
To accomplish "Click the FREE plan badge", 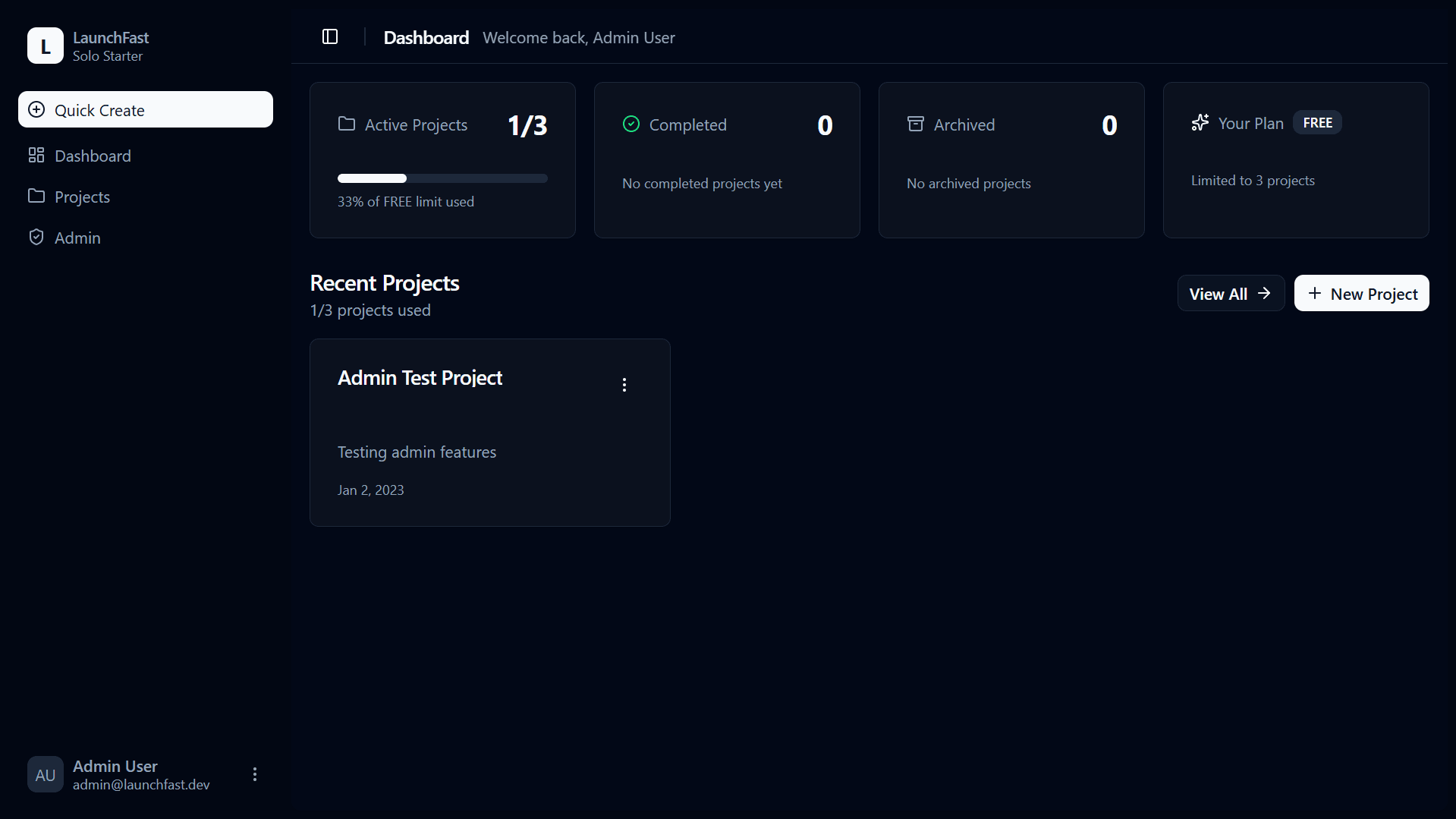I will pos(1317,122).
